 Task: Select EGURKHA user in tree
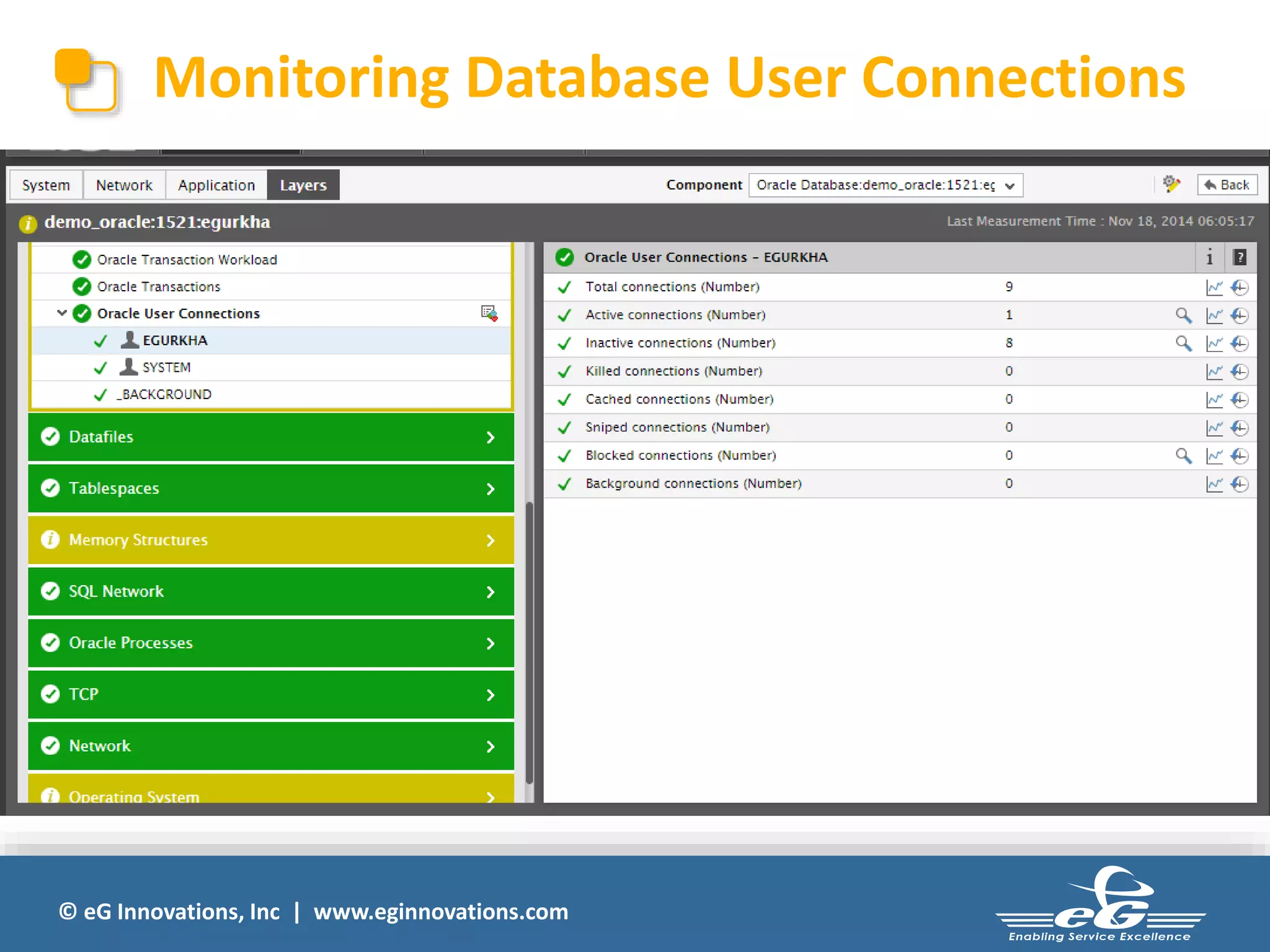tap(271, 340)
